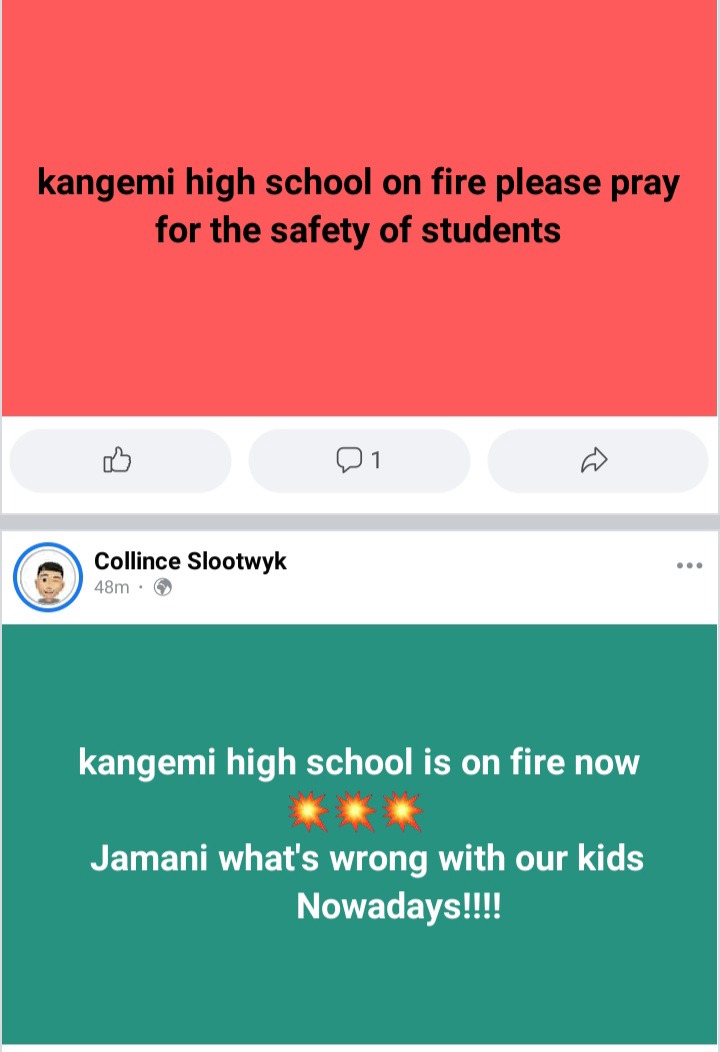Tap the line "for the safety of students"
Screen dimensions: 720x1052
point(358,230)
